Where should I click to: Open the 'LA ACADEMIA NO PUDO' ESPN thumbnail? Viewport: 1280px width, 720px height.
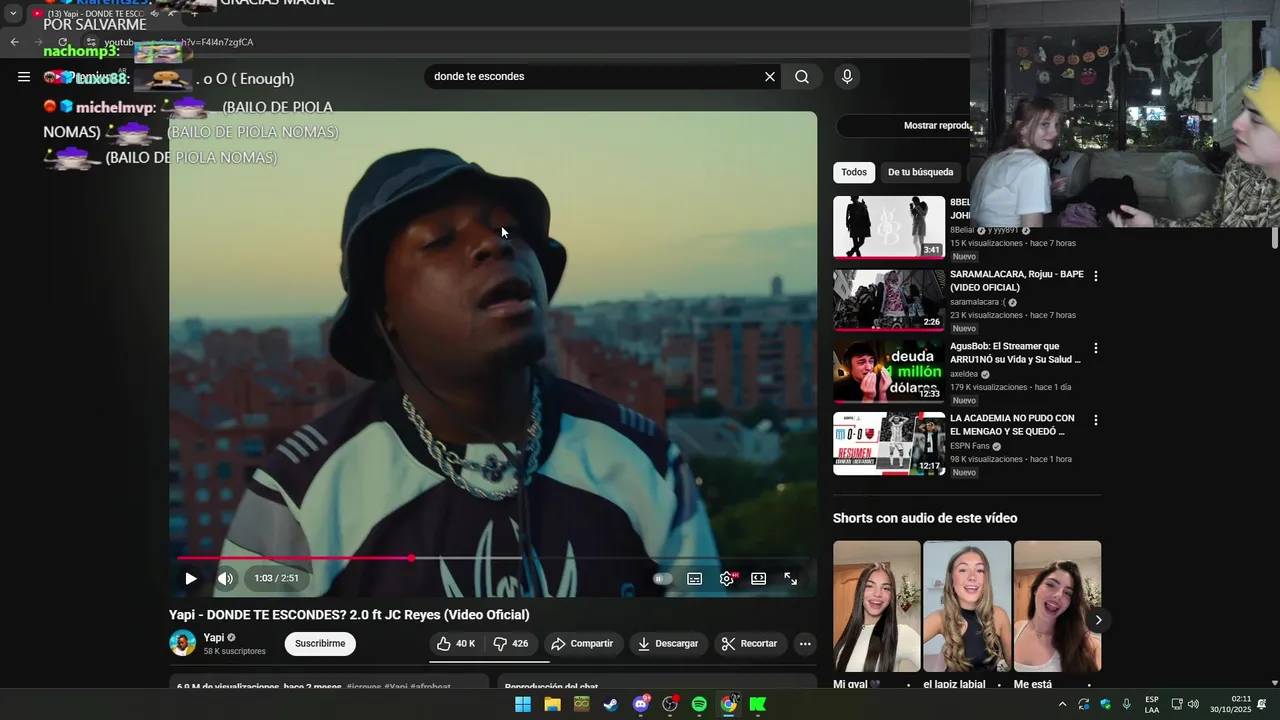[889, 443]
